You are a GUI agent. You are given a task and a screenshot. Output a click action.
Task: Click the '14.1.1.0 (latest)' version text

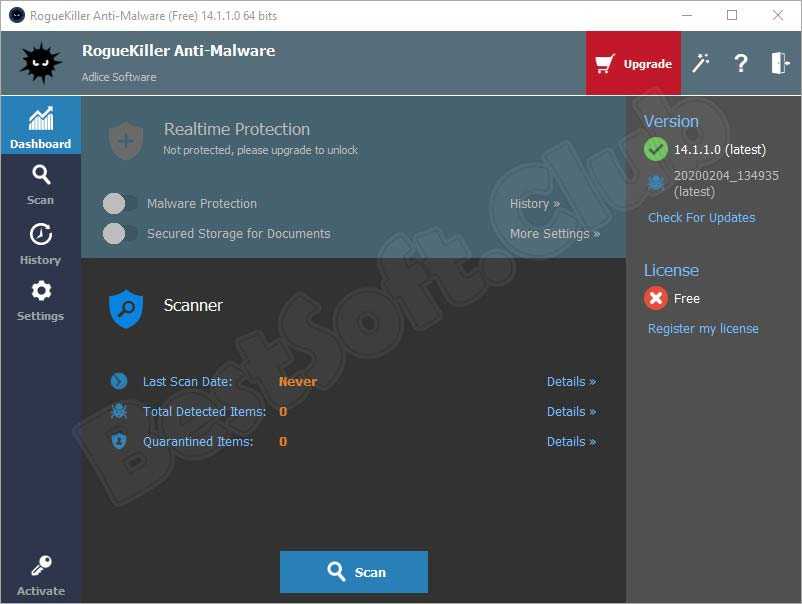coord(720,150)
